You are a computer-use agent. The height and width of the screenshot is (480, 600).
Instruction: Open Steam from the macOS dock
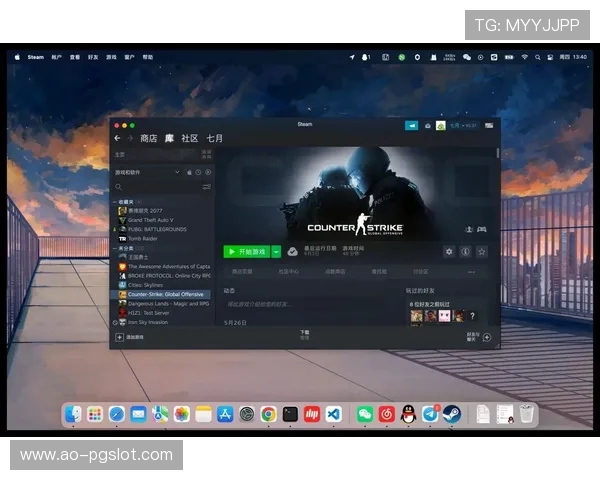(x=452, y=414)
